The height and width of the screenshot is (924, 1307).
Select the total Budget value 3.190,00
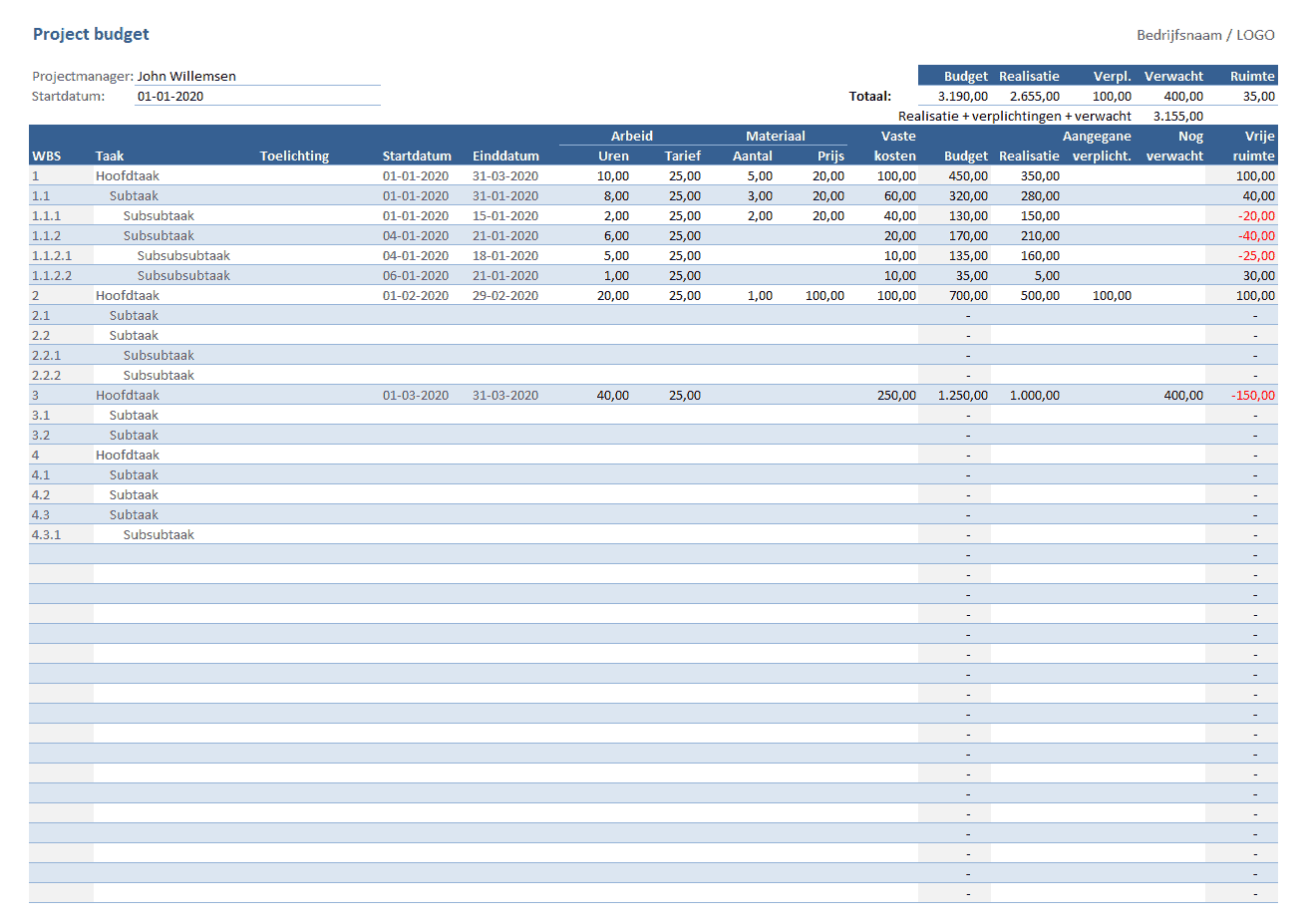pos(962,97)
